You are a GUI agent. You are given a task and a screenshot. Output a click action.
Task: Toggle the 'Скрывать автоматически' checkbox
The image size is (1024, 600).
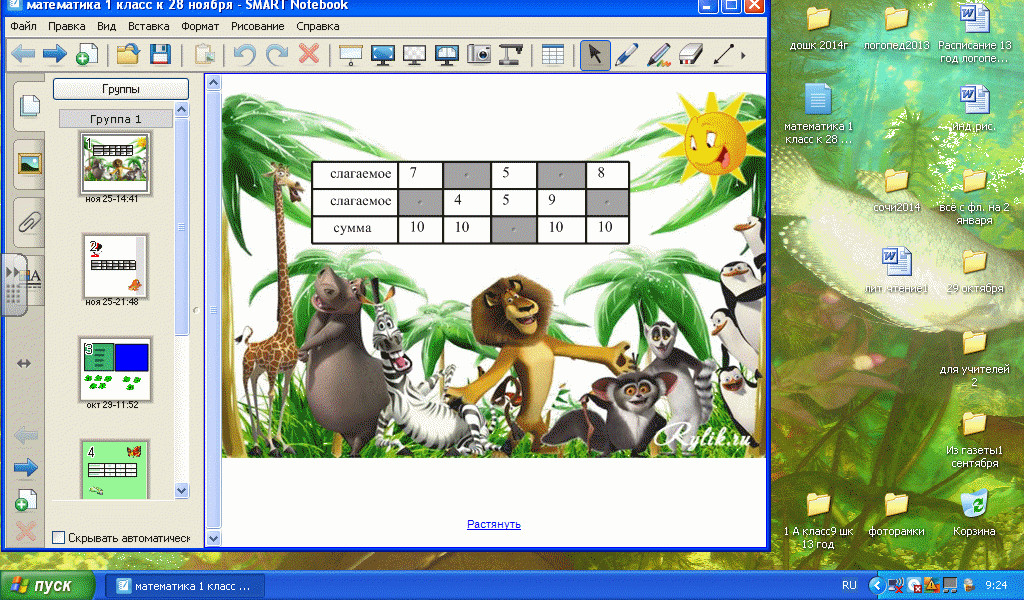(x=59, y=537)
